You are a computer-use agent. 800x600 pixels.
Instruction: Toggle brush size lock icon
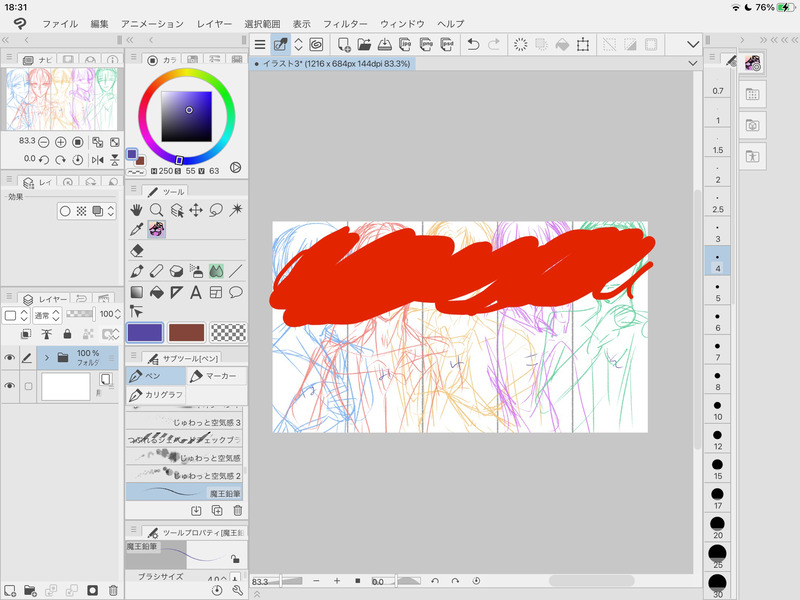click(x=235, y=559)
